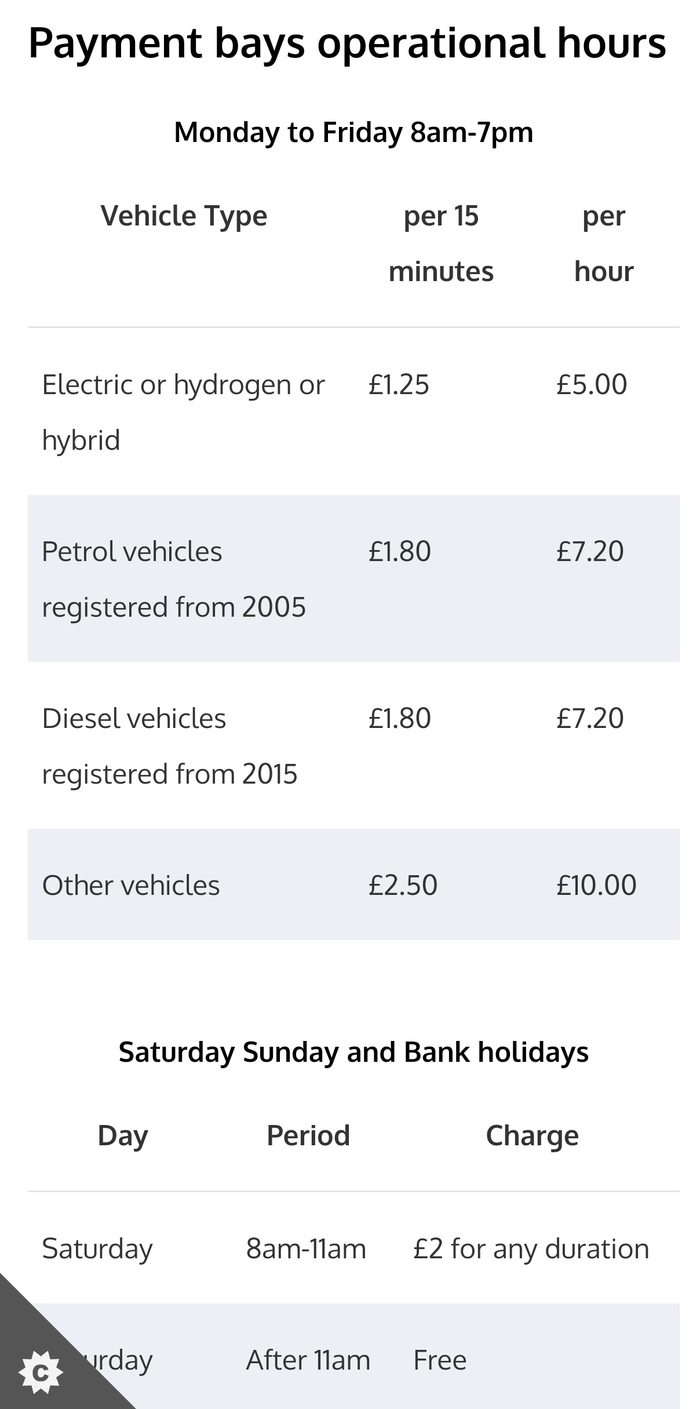Select the "Electric or hydrogen or hybrid" cell
Image resolution: width=700 pixels, height=1409 pixels.
(x=183, y=412)
